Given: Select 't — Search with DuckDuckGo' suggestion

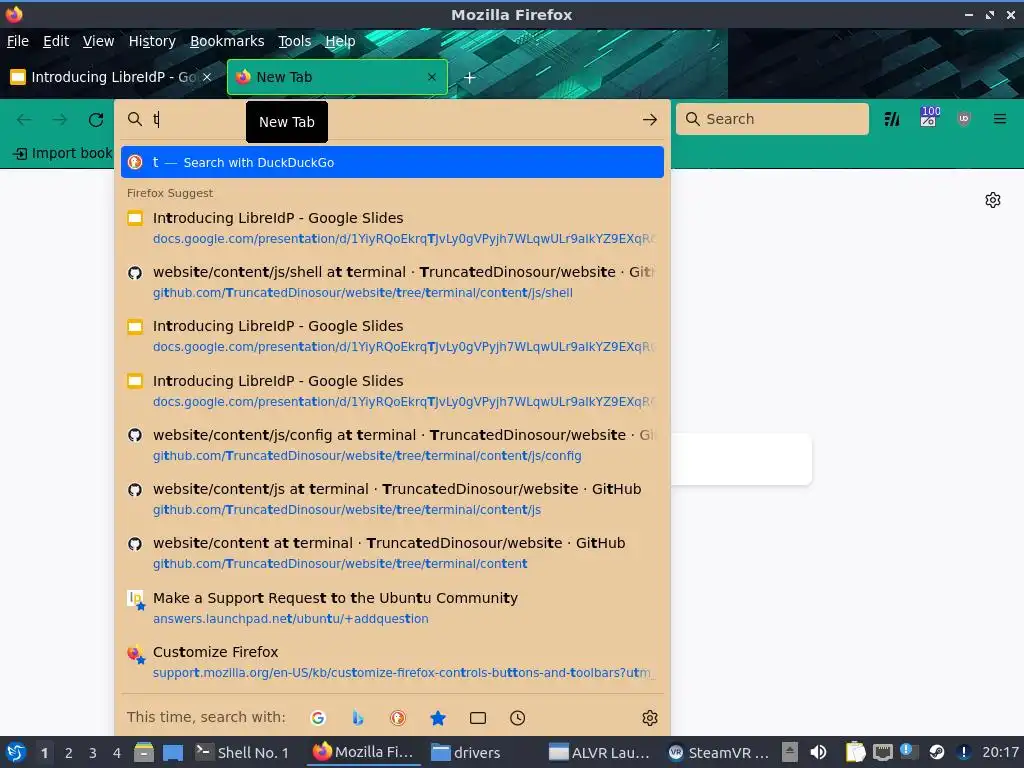Looking at the screenshot, I should 392,163.
